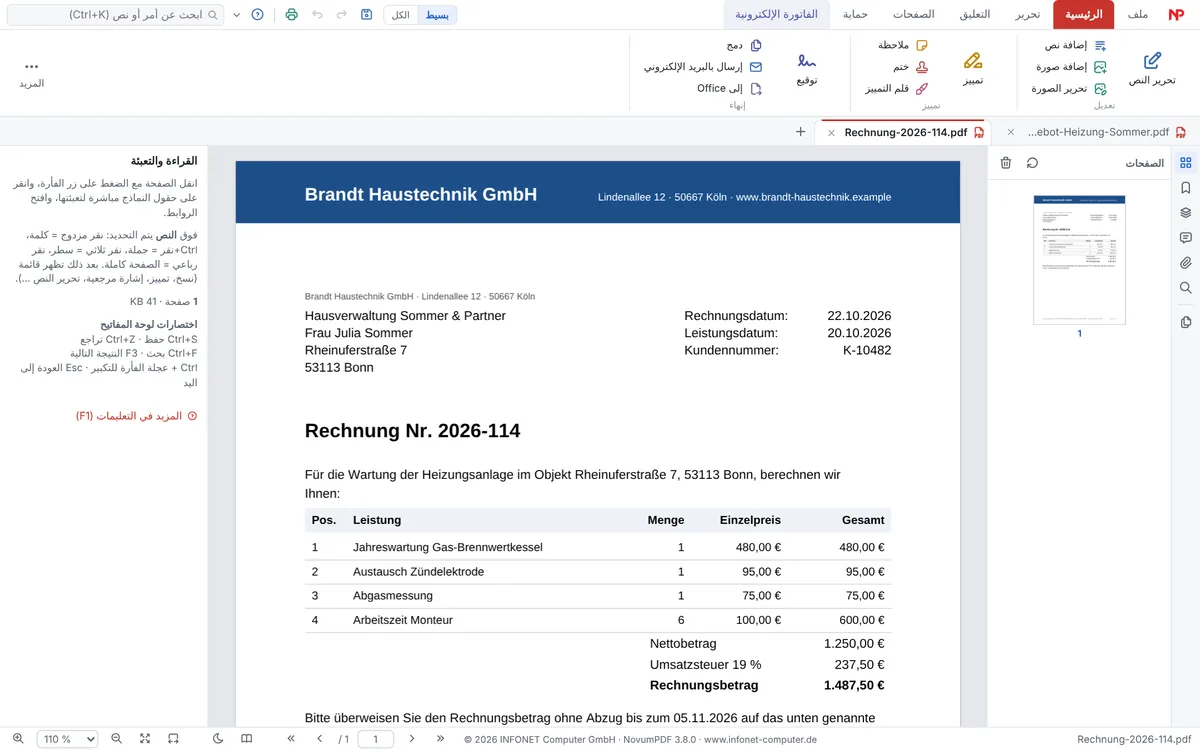Viewport: 1200px width, 750px height.
Task: Fit page to window with the expand icon
Action: click(x=145, y=739)
